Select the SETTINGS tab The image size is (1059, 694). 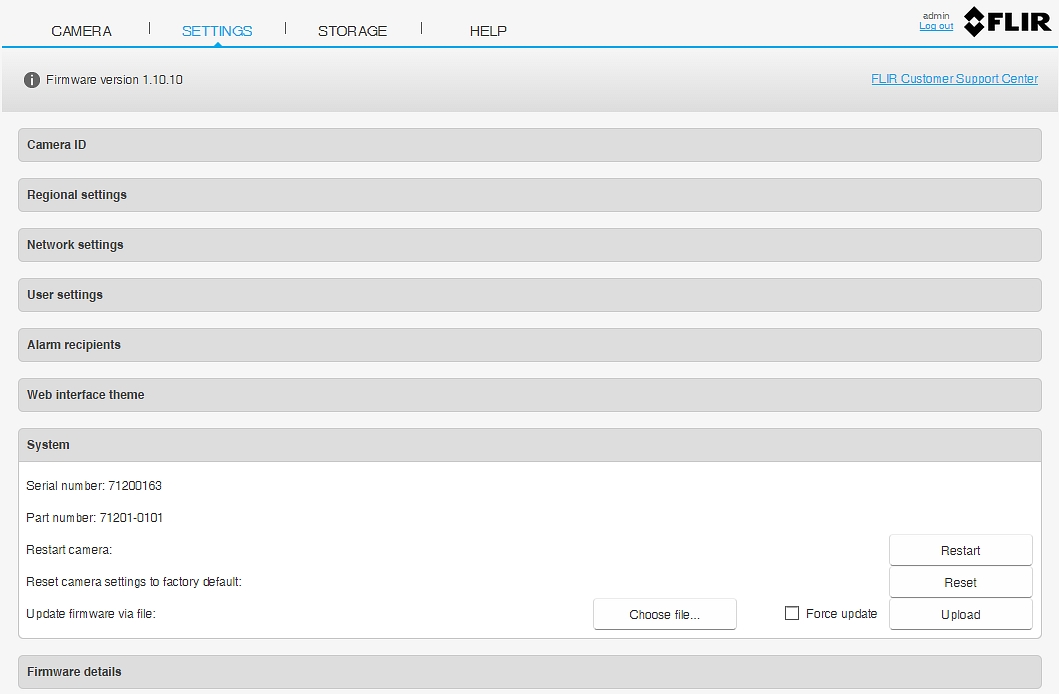tap(217, 31)
